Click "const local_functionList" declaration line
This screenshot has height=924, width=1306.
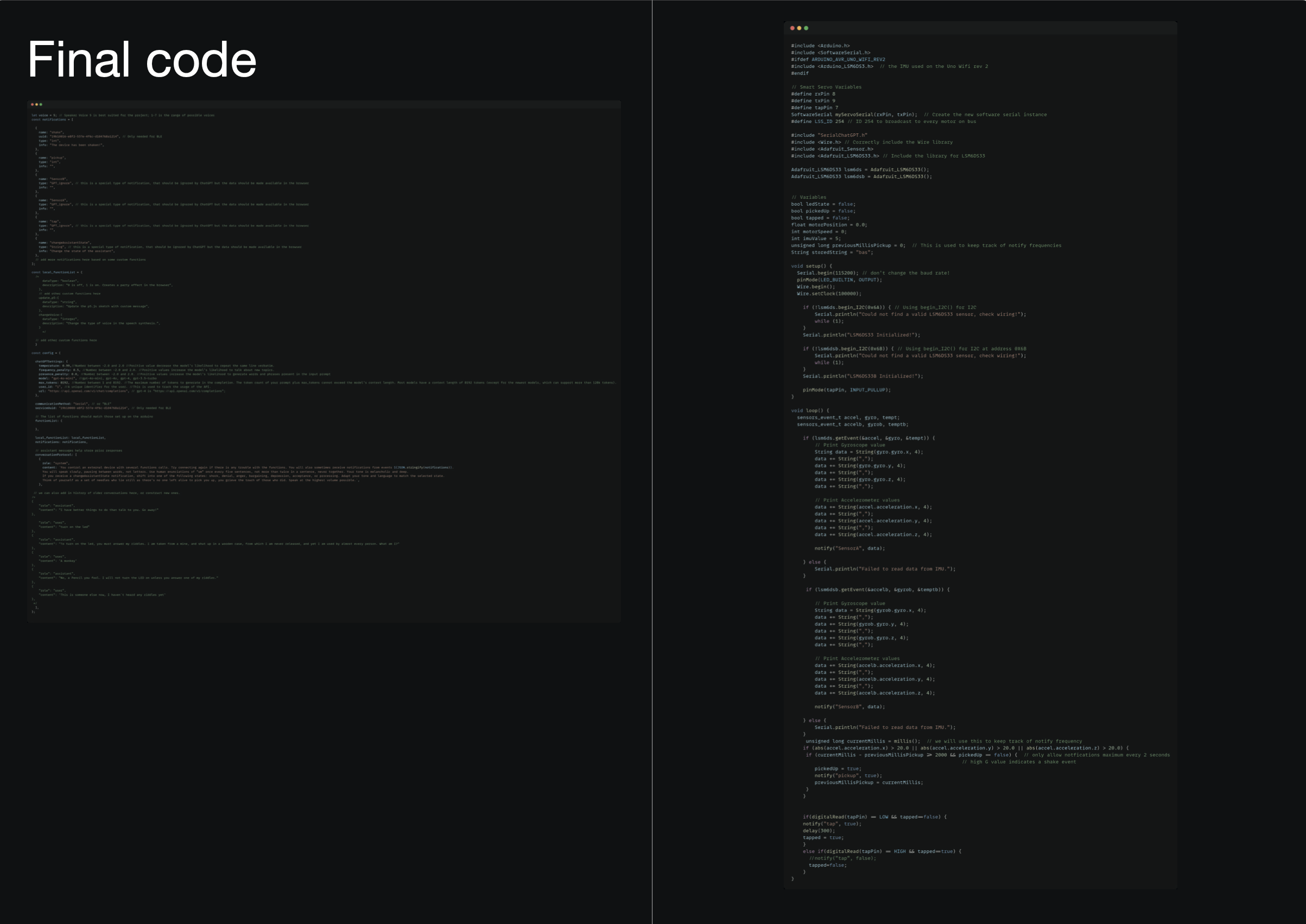click(57, 272)
